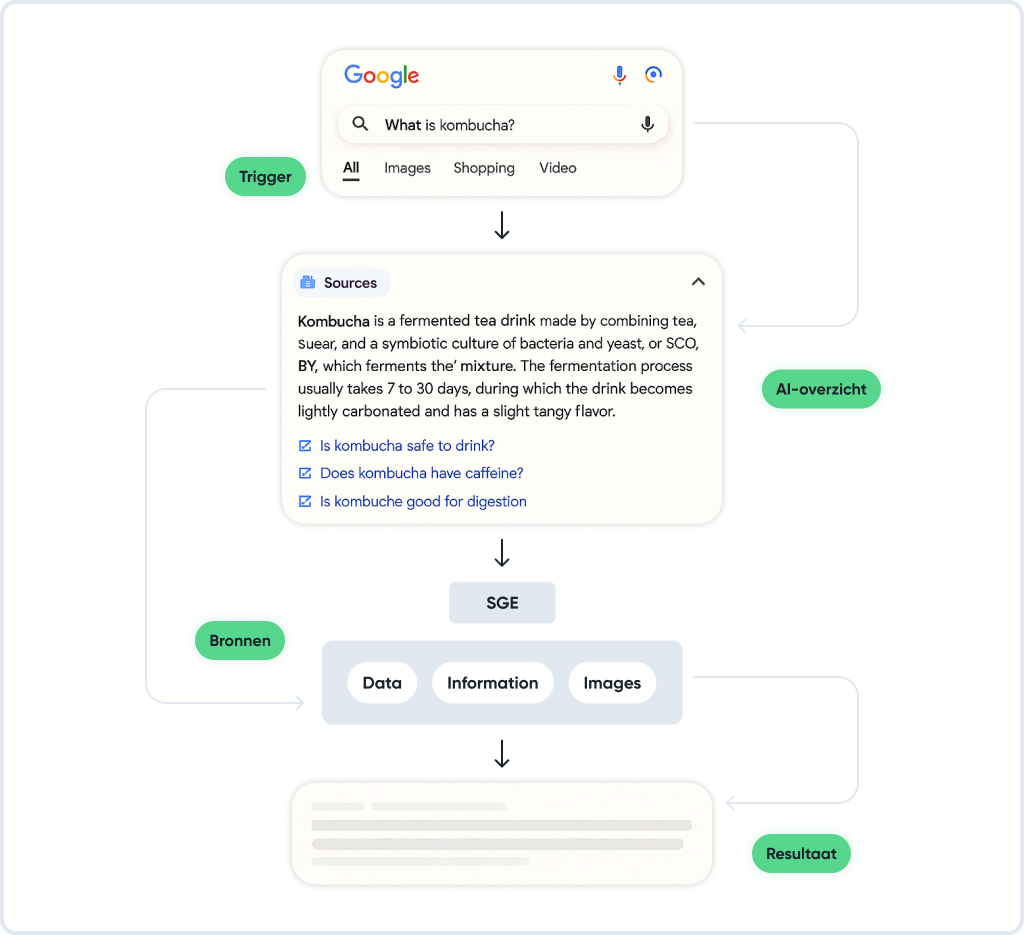
Task: Click the Sources clipboard icon
Action: click(x=307, y=282)
